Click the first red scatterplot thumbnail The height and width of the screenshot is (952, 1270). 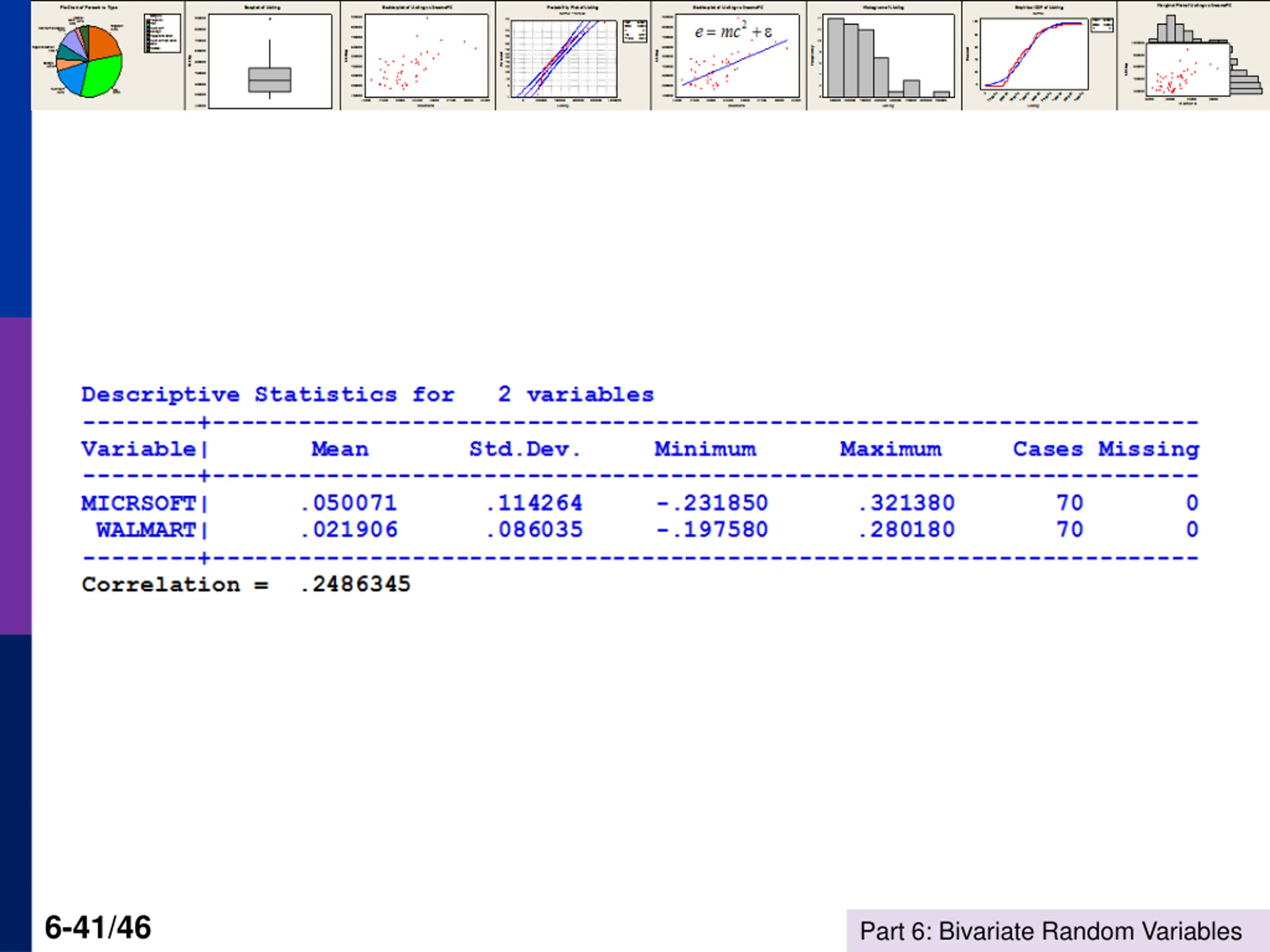pos(418,56)
